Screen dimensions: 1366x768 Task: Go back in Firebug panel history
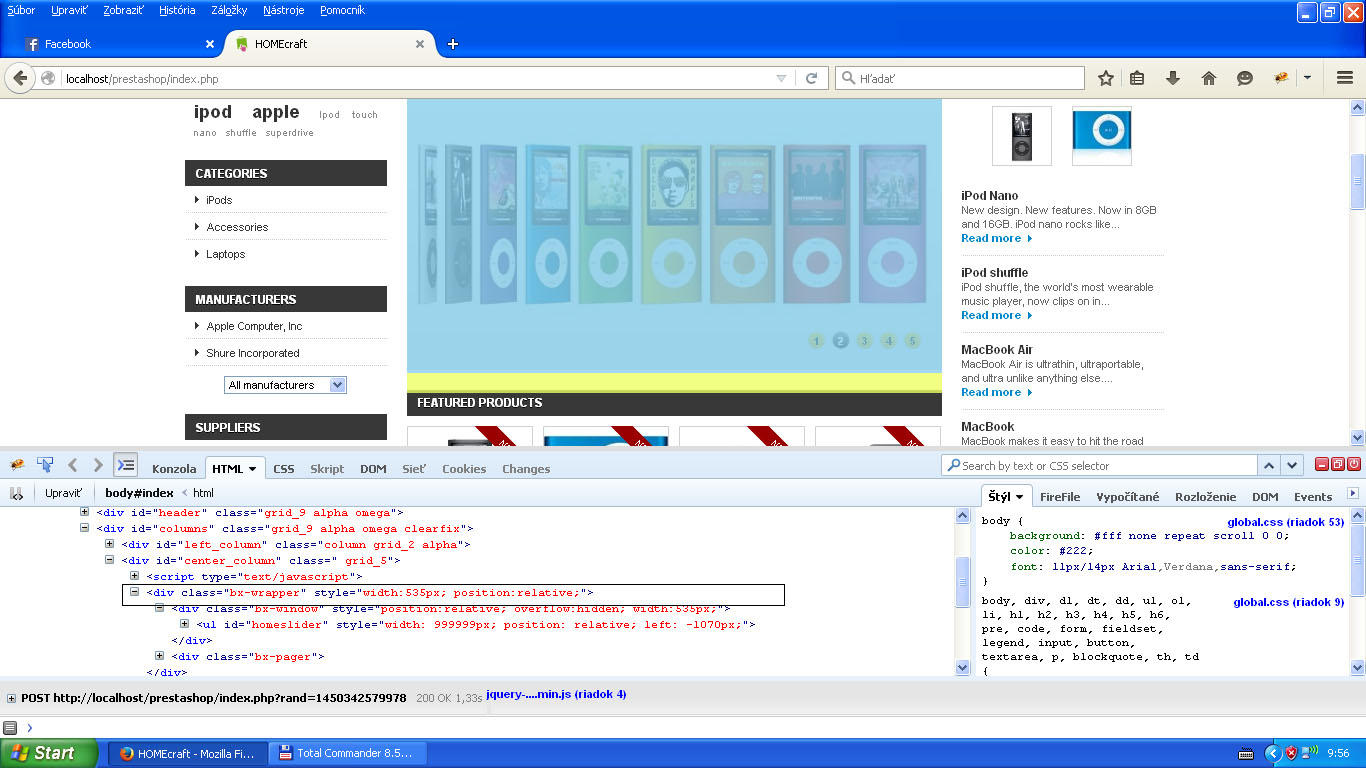[x=72, y=465]
